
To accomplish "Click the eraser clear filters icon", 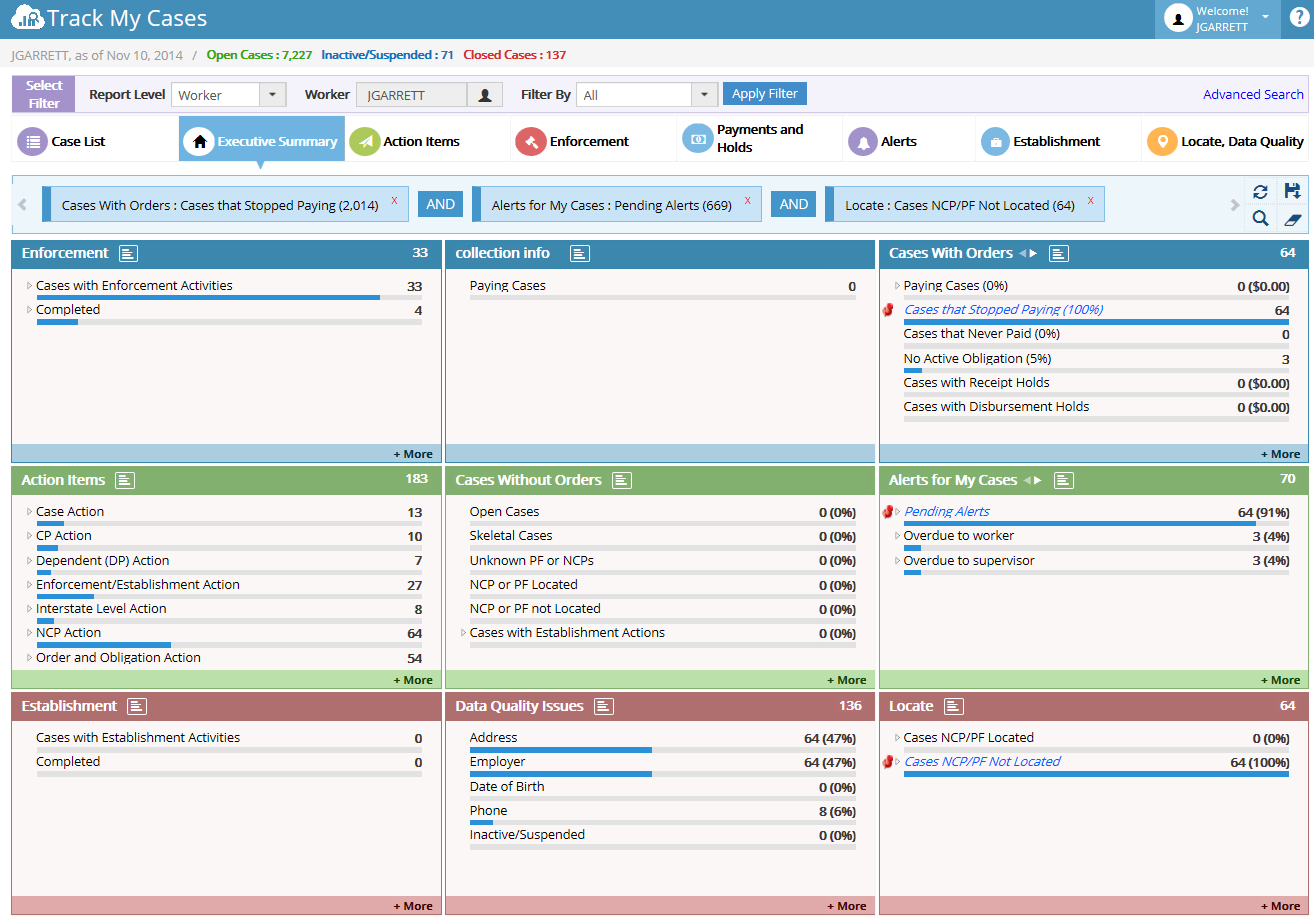I will pos(1292,218).
